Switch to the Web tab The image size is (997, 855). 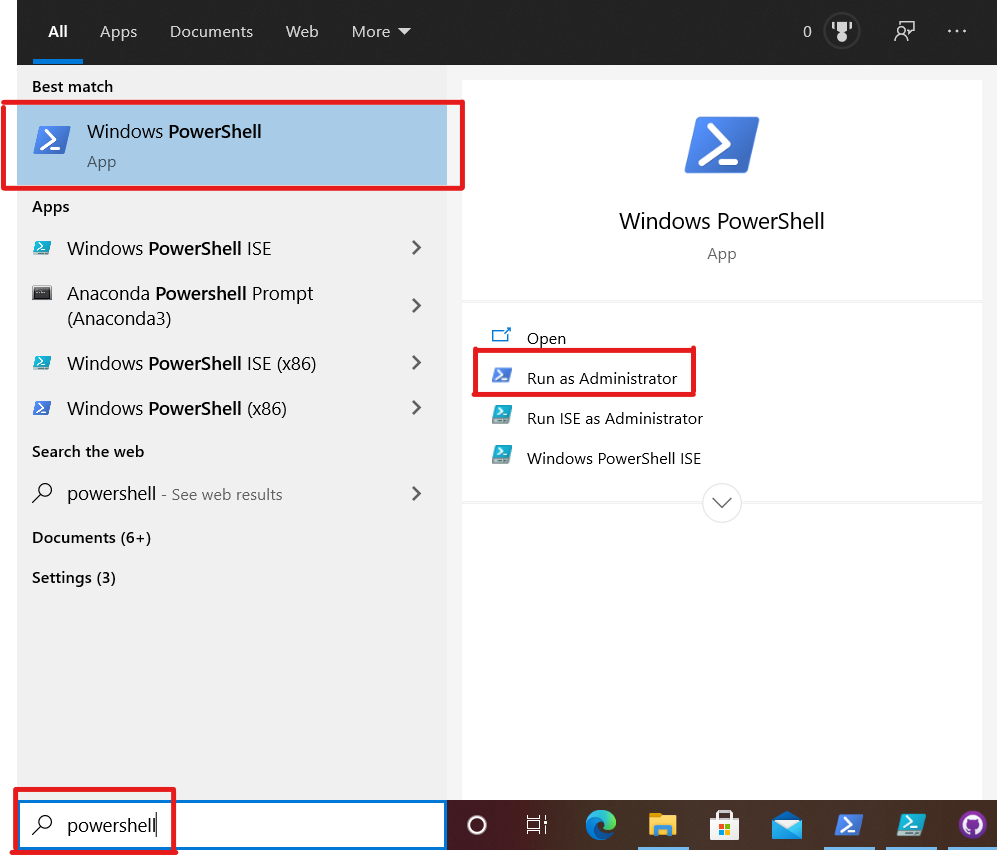tap(302, 31)
